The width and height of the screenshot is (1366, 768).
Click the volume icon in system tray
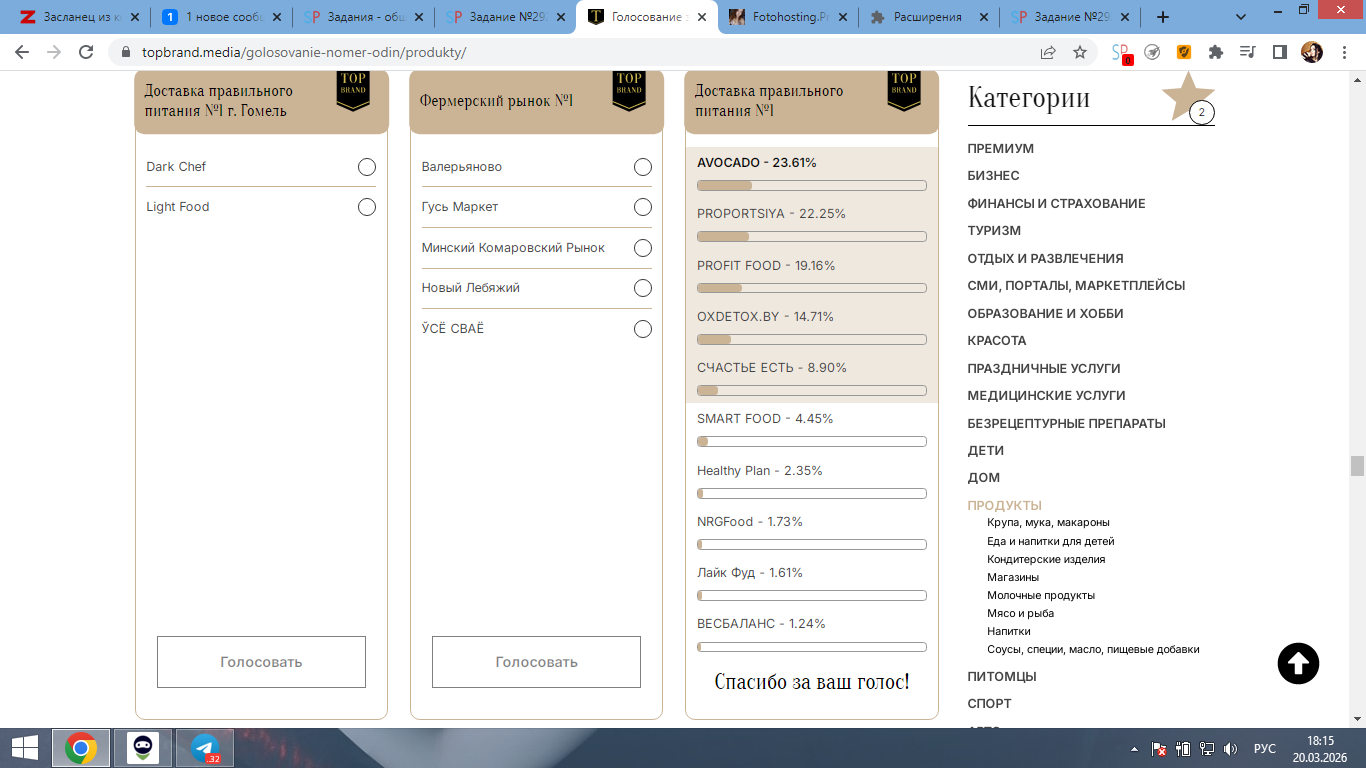click(1230, 749)
